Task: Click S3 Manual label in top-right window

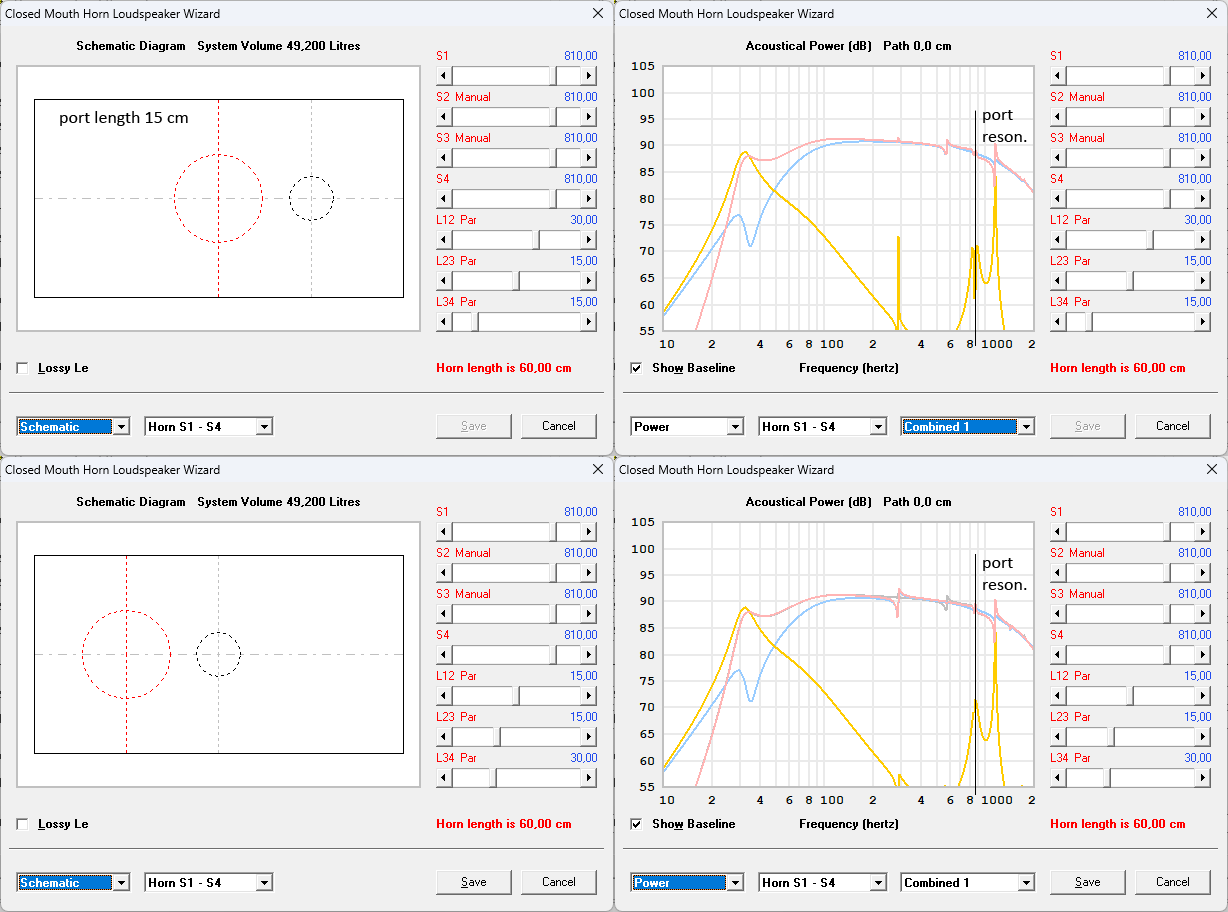Action: [1077, 138]
